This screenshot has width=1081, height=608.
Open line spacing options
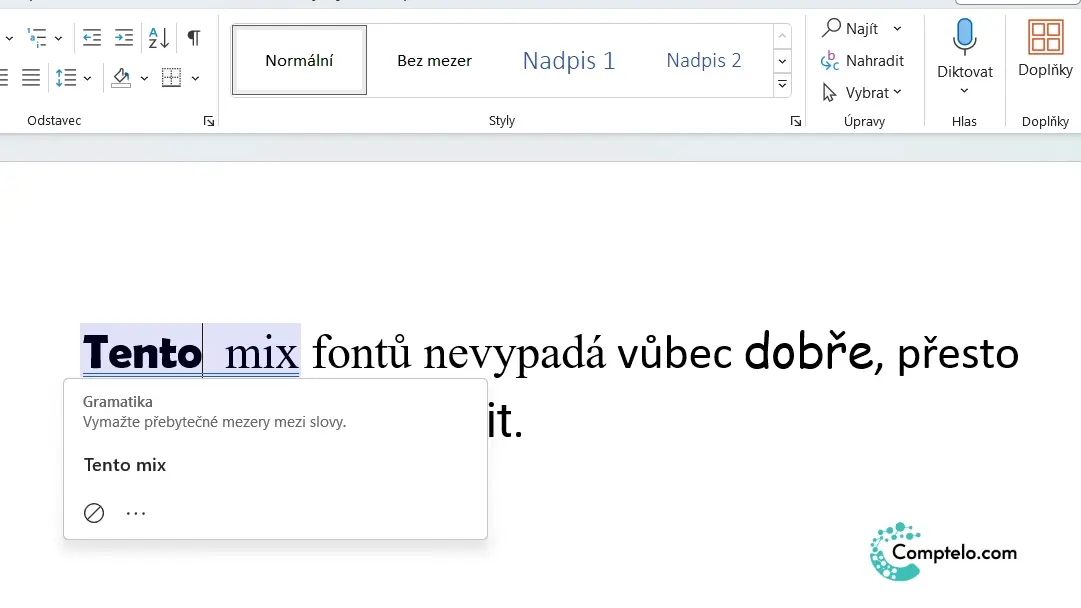point(66,77)
